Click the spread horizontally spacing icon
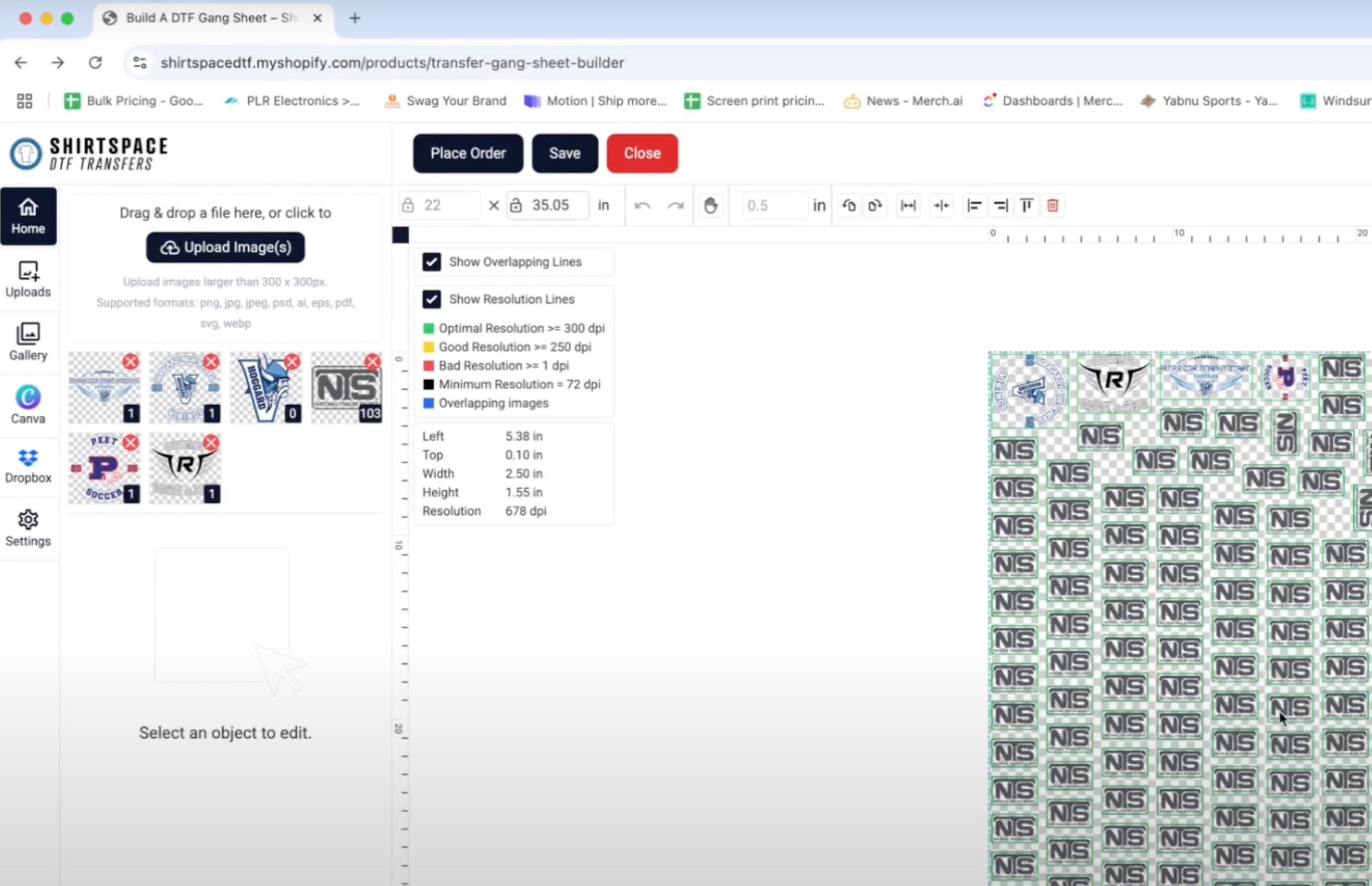Viewport: 1372px width, 886px height. click(x=908, y=205)
